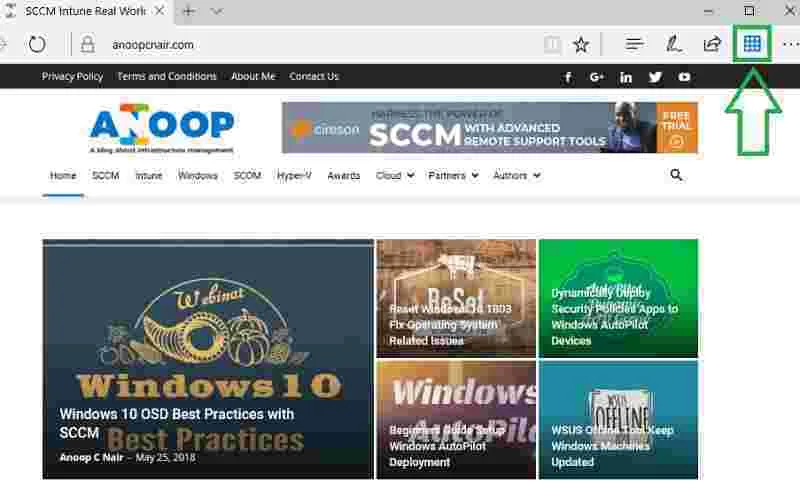800x482 pixels.
Task: Expand the Partners dropdown menu
Action: pyautogui.click(x=454, y=175)
